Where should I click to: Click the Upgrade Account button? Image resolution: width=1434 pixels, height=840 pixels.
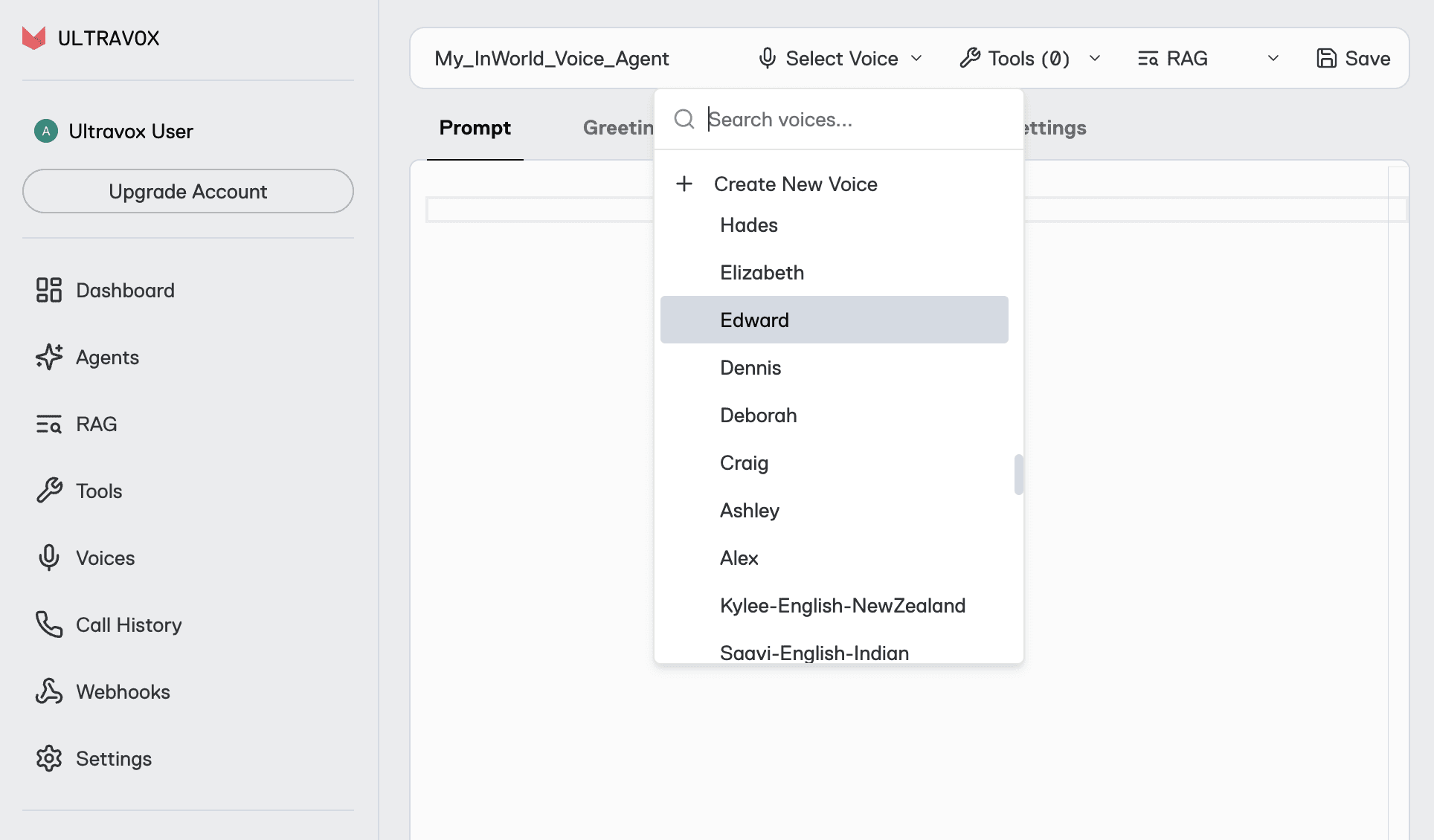pyautogui.click(x=187, y=191)
